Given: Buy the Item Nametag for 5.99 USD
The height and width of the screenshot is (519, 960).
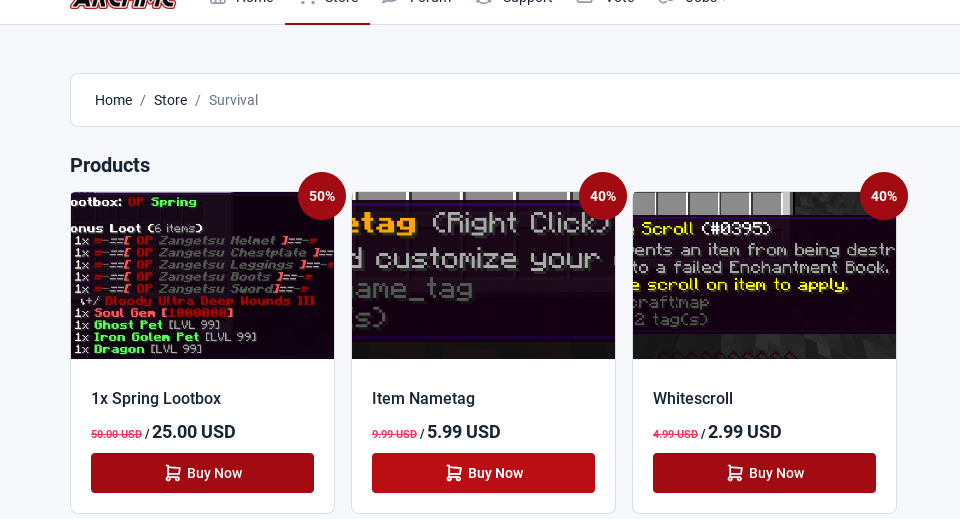Looking at the screenshot, I should (x=484, y=473).
